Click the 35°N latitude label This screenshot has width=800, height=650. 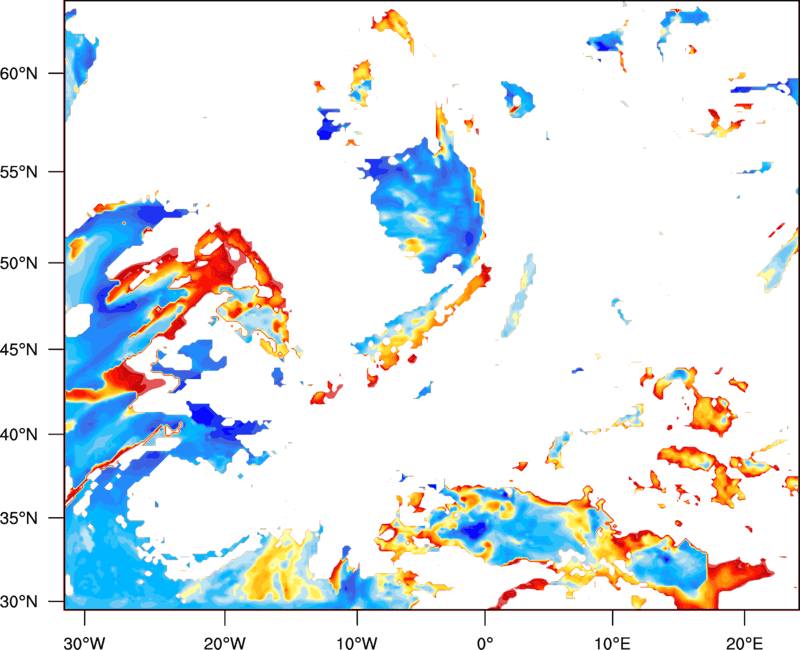[19, 518]
